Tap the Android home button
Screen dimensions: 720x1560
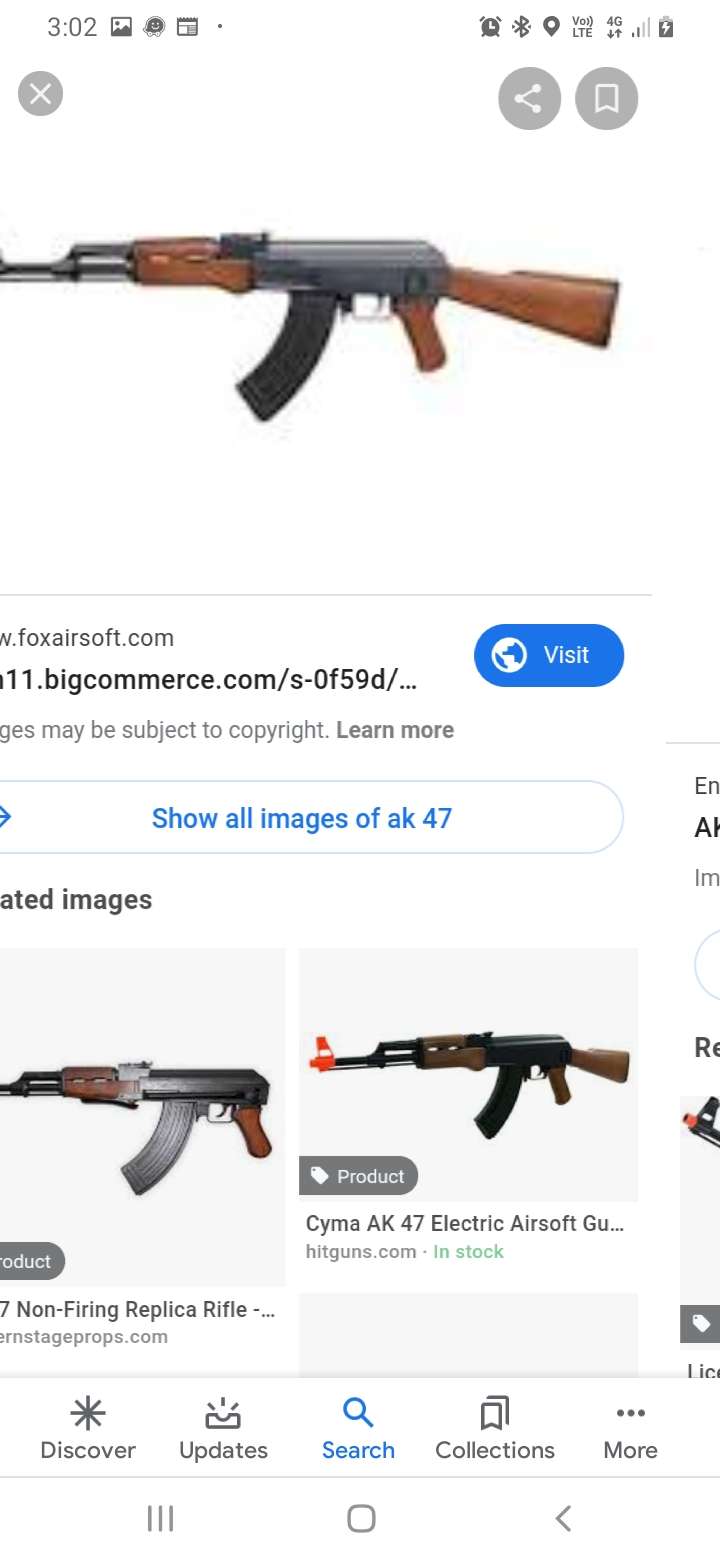point(361,1519)
